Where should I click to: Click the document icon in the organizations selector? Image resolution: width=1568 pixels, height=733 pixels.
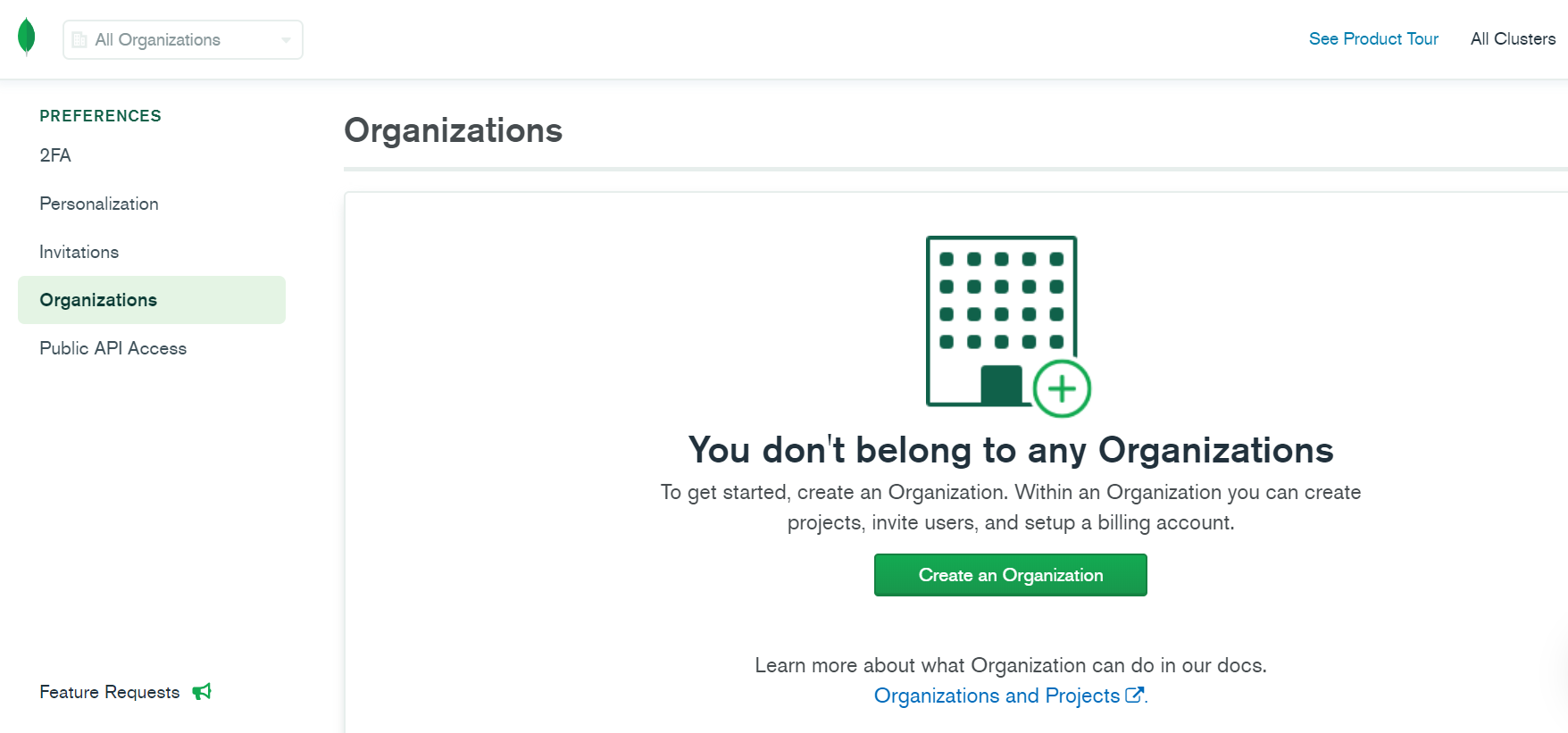pyautogui.click(x=81, y=39)
